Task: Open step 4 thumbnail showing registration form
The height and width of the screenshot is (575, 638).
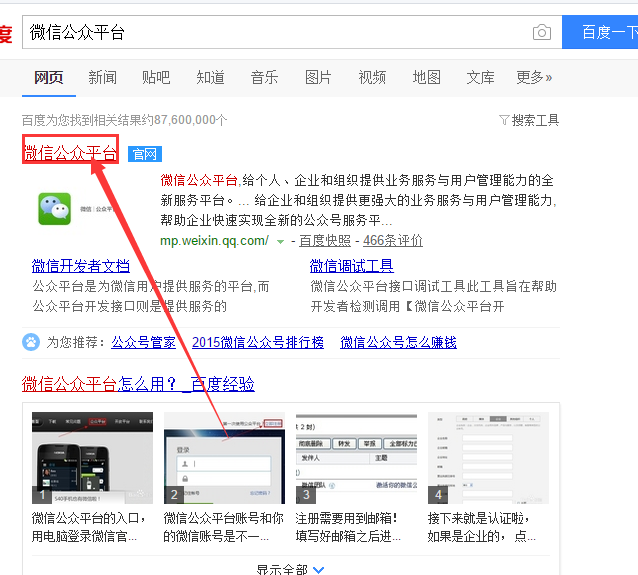Action: pos(488,458)
